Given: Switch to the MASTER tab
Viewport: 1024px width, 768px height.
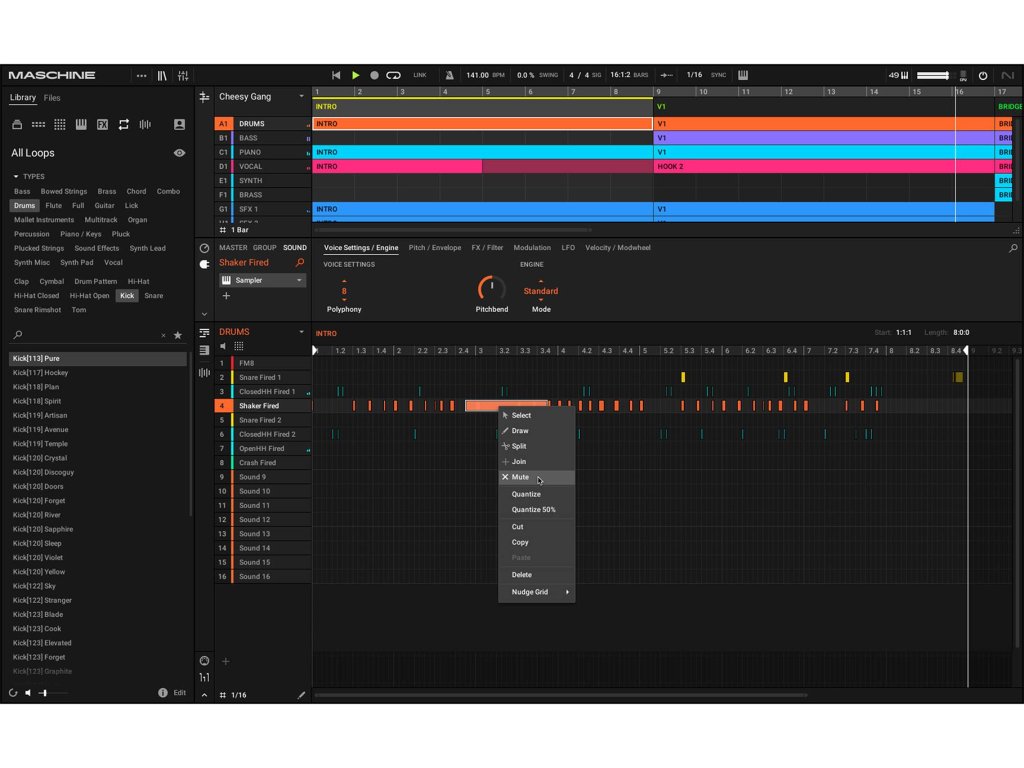Looking at the screenshot, I should (233, 248).
